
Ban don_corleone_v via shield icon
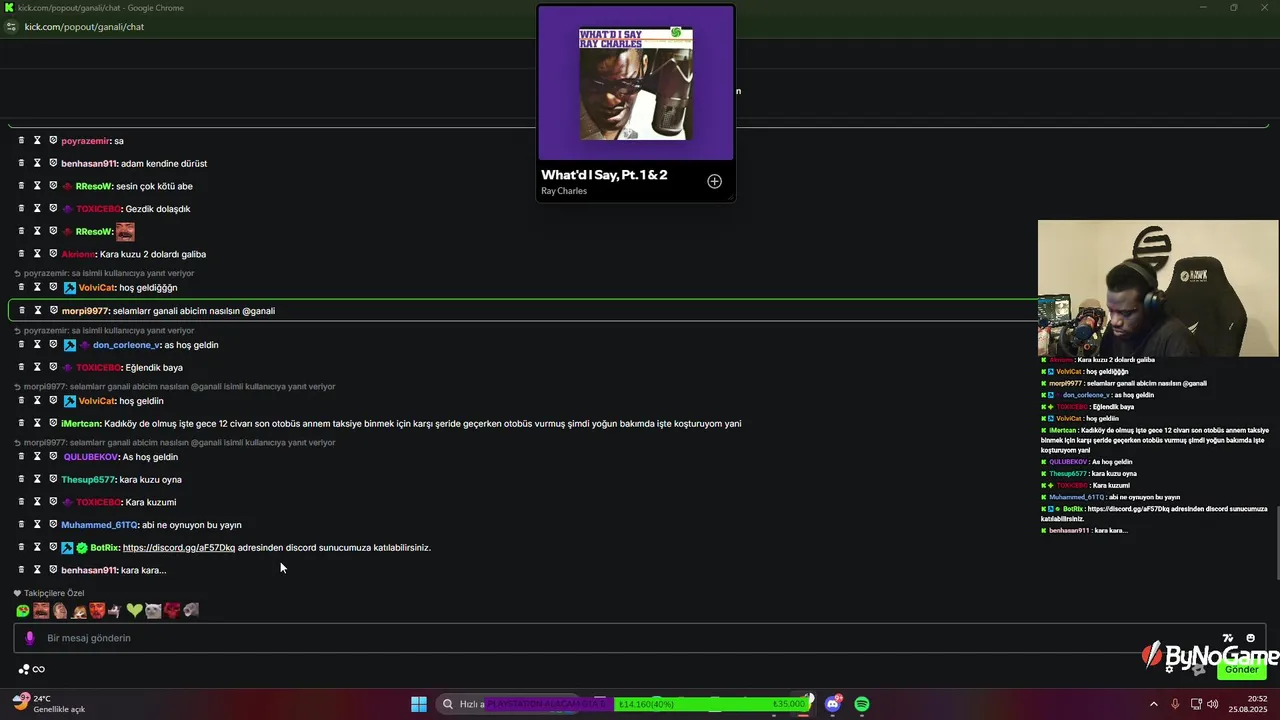pos(53,345)
